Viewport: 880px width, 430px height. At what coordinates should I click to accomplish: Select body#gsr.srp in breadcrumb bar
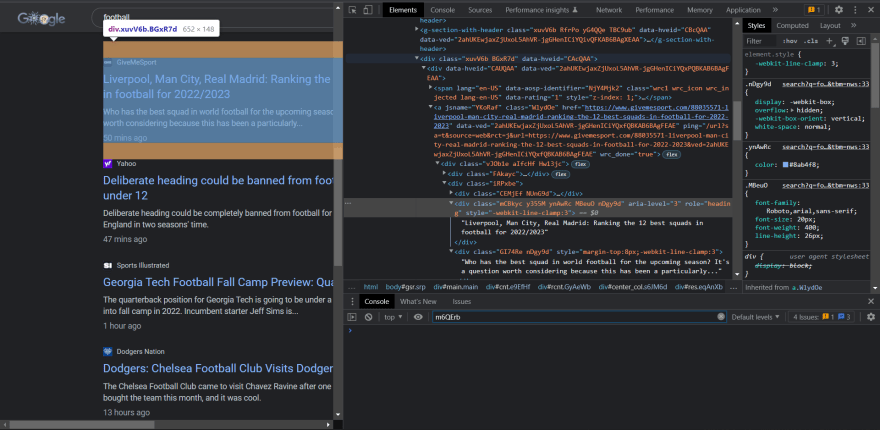click(x=406, y=287)
